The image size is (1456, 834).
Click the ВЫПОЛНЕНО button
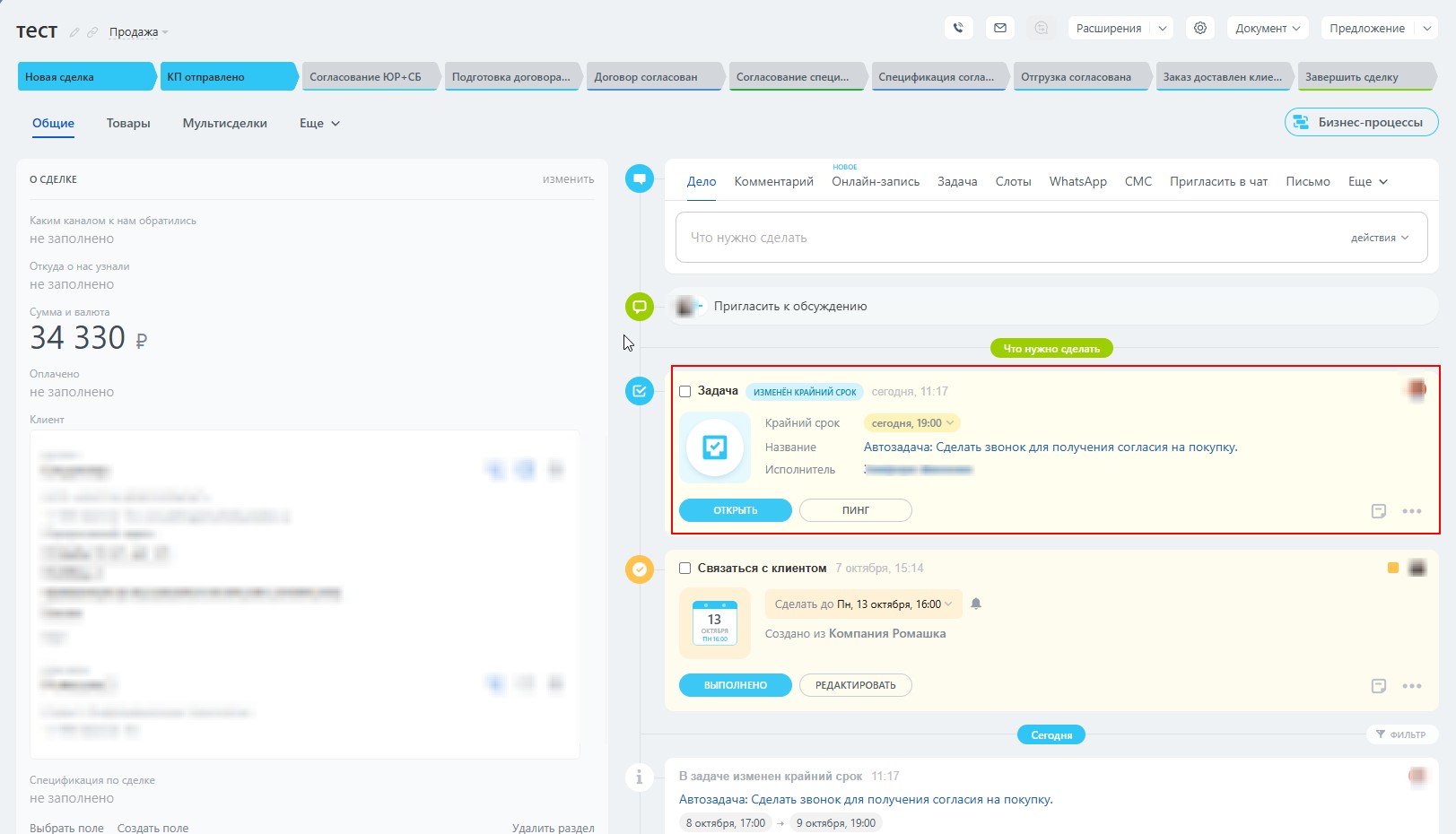click(736, 685)
